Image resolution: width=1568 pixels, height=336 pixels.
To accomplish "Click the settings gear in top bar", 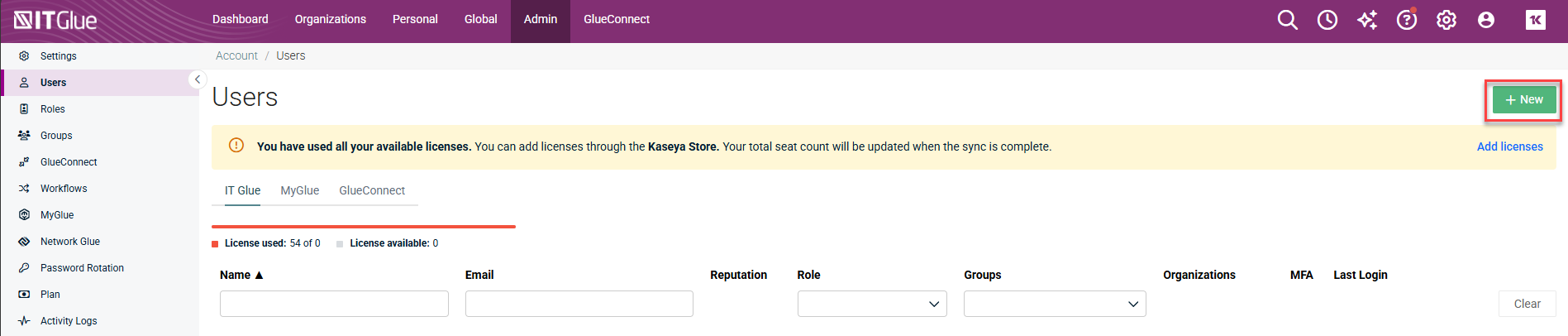I will [x=1446, y=20].
